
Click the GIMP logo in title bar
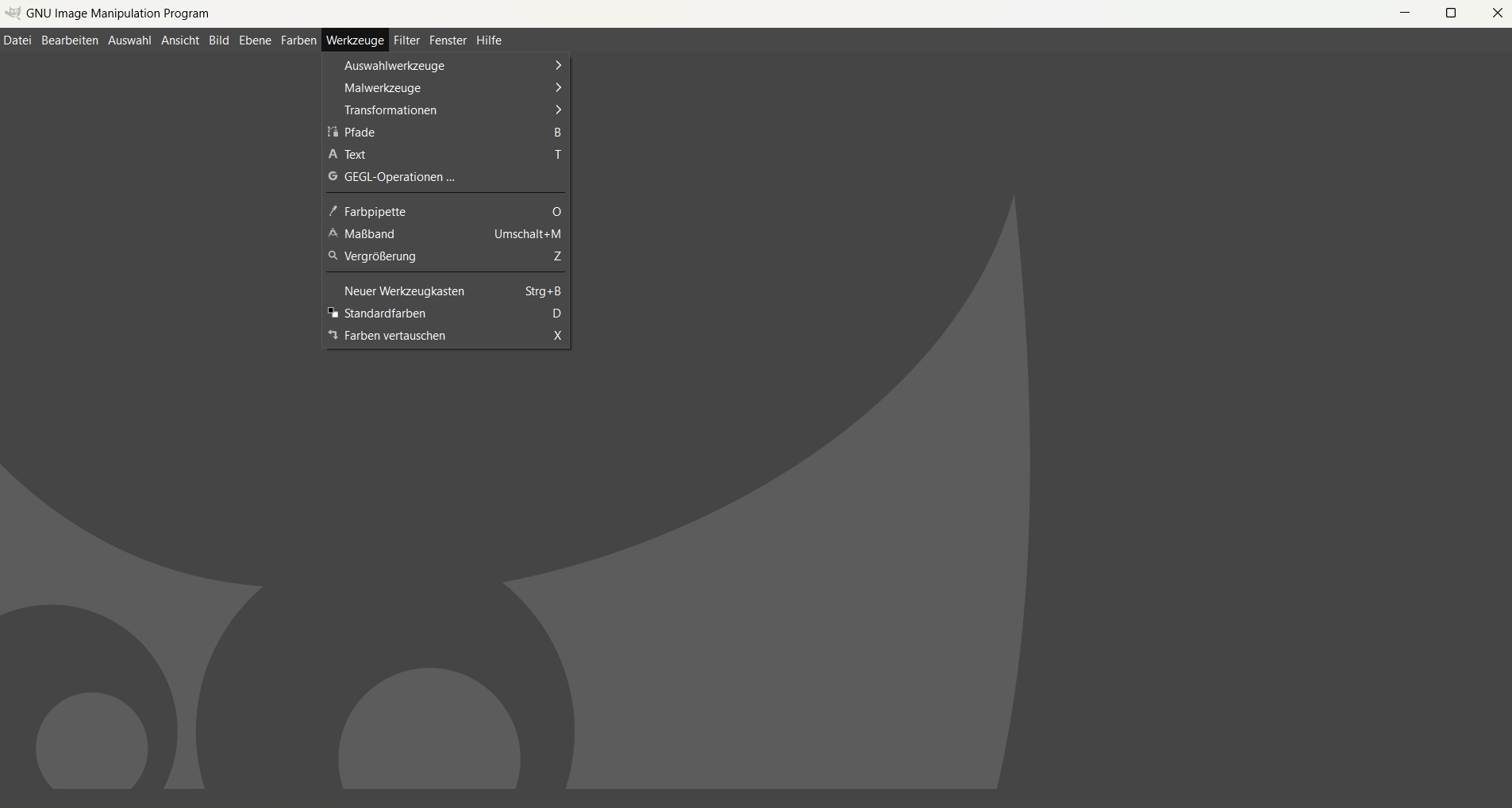tap(13, 13)
